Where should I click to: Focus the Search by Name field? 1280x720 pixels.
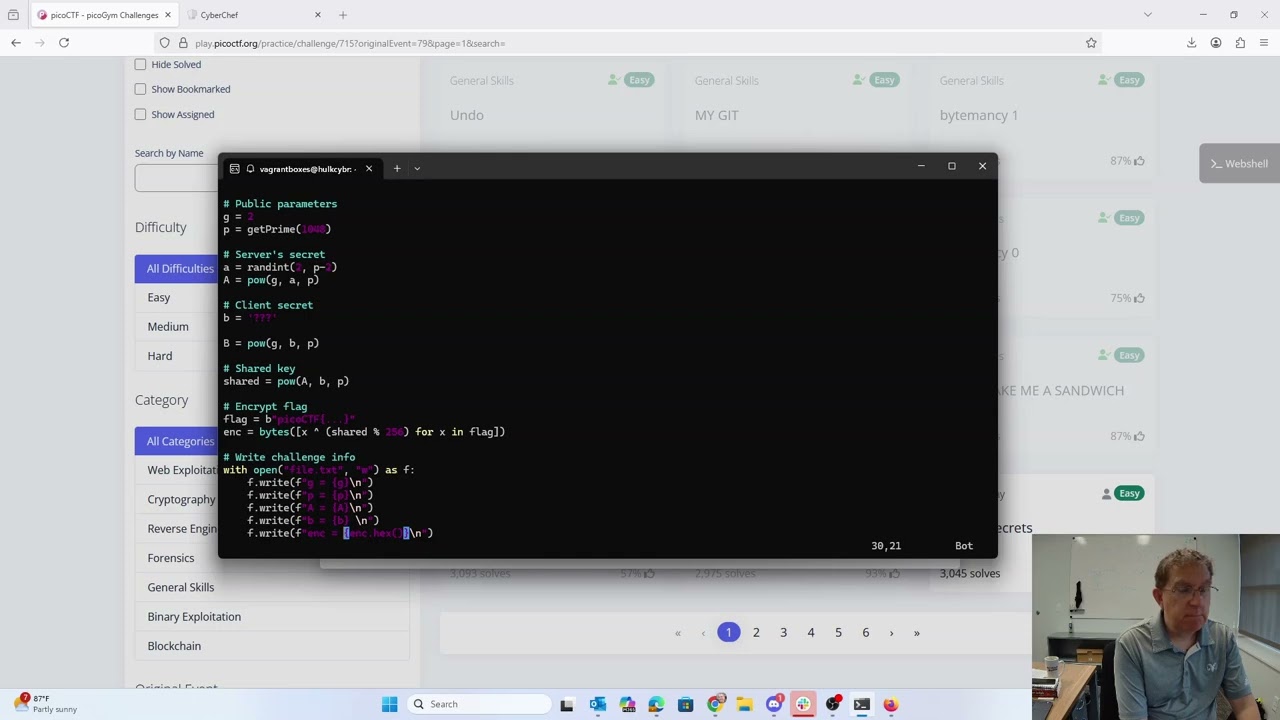point(177,178)
